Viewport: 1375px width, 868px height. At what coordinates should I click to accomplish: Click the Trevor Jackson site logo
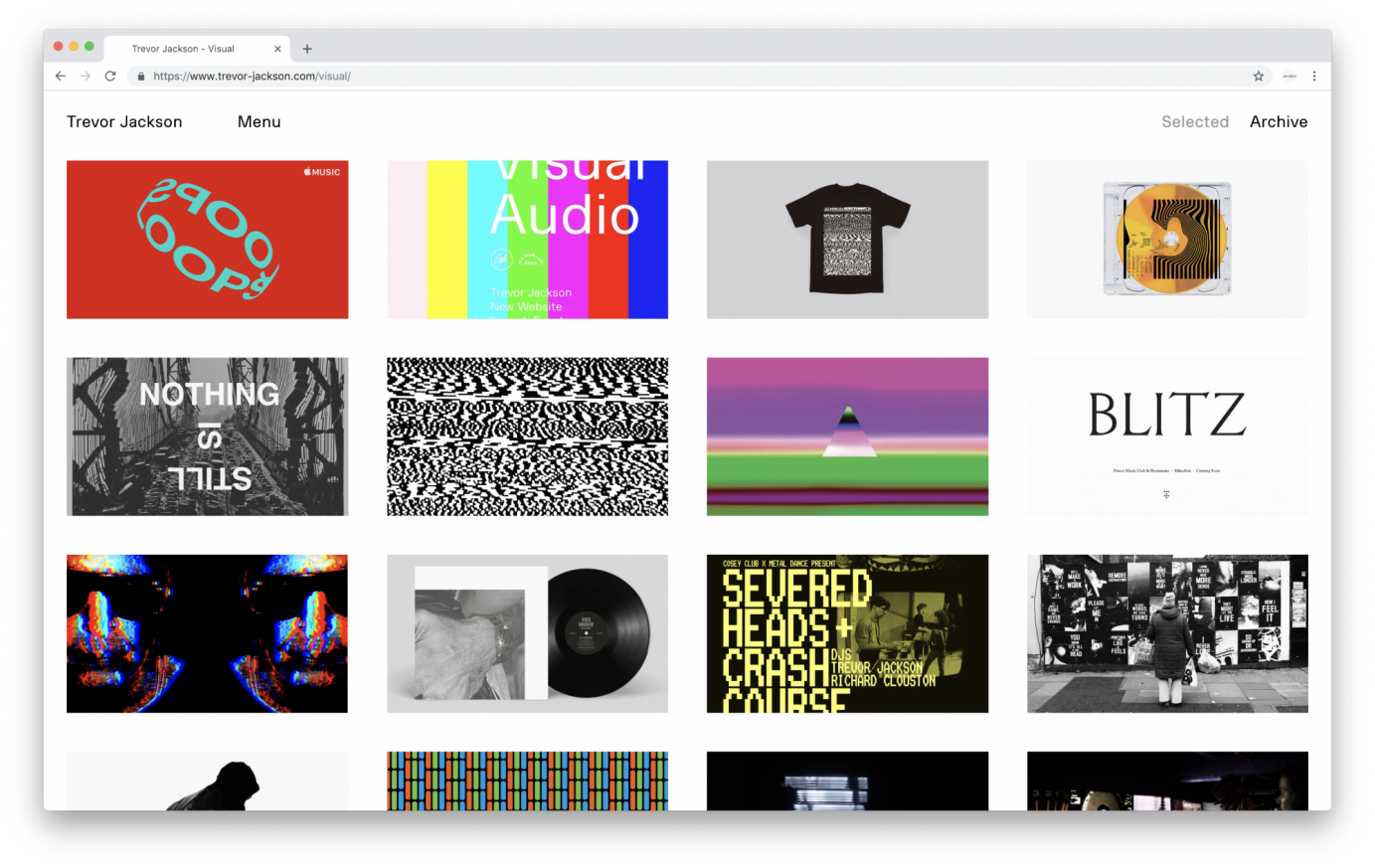tap(124, 121)
